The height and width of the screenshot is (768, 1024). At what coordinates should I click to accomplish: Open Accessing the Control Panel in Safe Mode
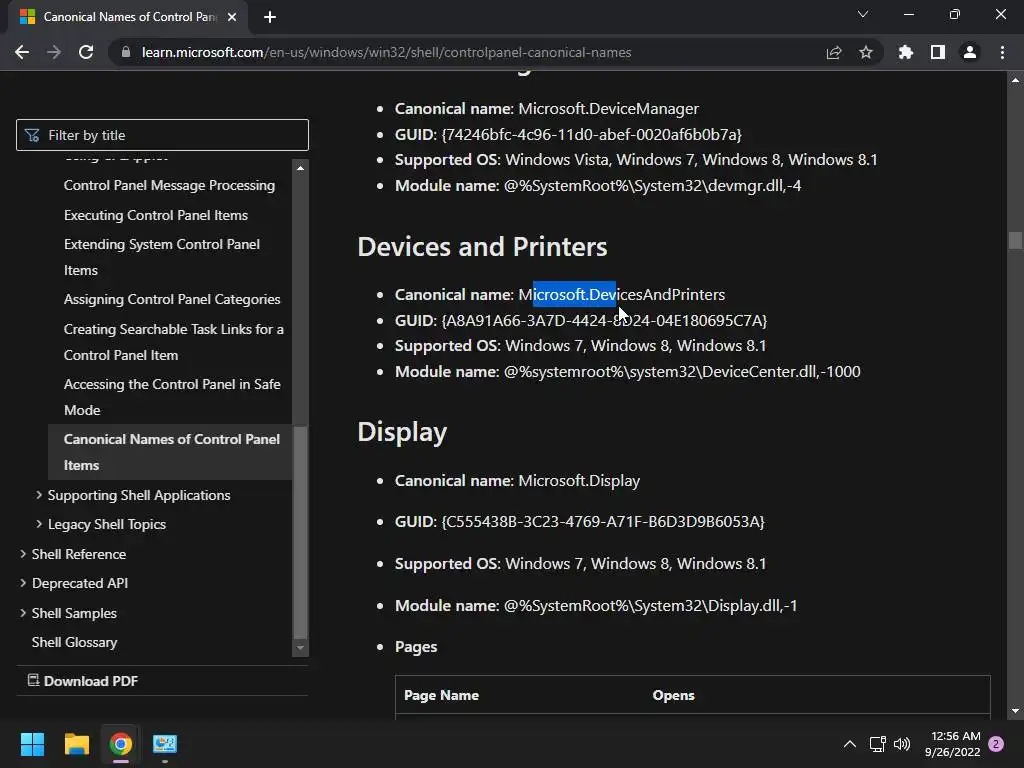click(x=172, y=397)
